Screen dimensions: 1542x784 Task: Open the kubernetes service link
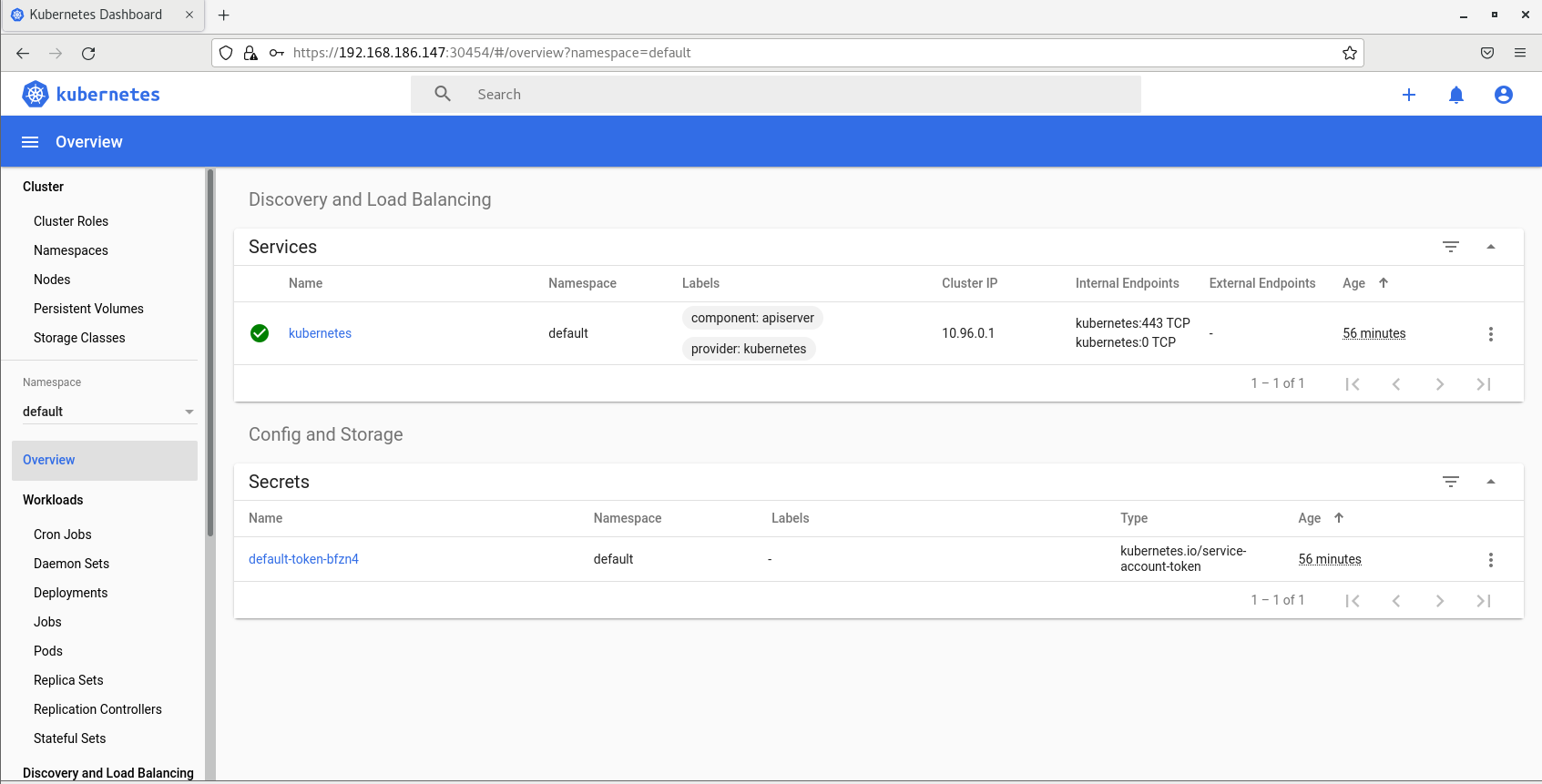[x=320, y=333]
